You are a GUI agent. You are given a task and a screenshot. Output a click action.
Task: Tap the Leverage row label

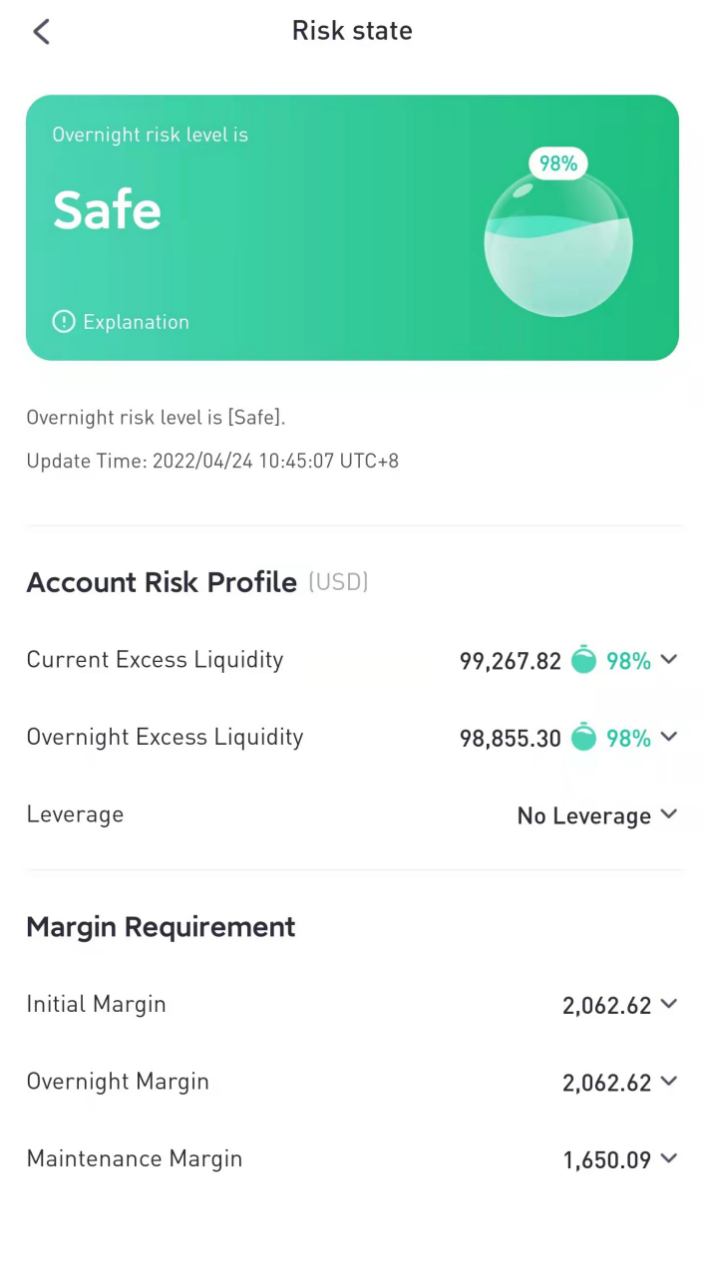(75, 815)
